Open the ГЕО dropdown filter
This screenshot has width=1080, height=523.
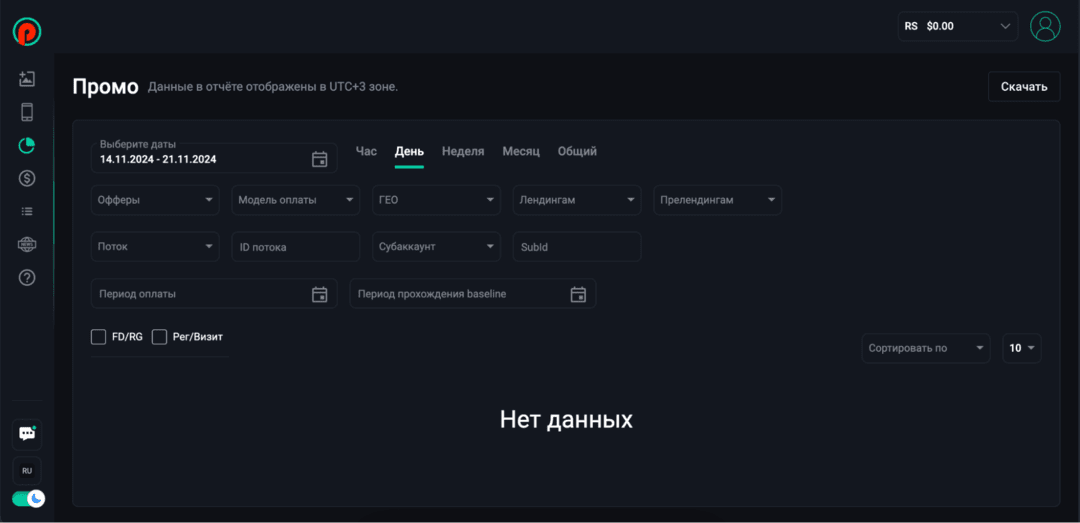coord(436,200)
